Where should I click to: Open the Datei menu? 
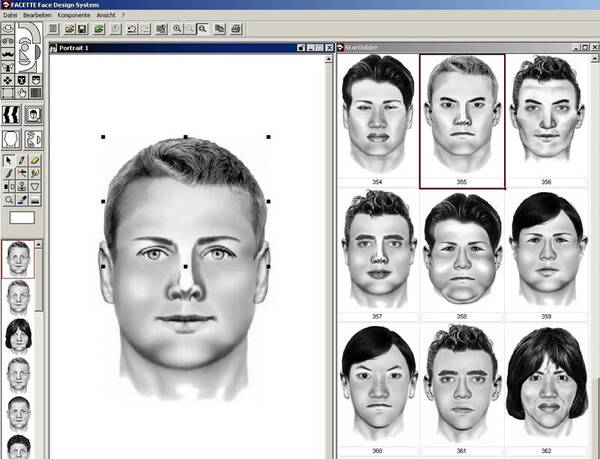point(10,16)
